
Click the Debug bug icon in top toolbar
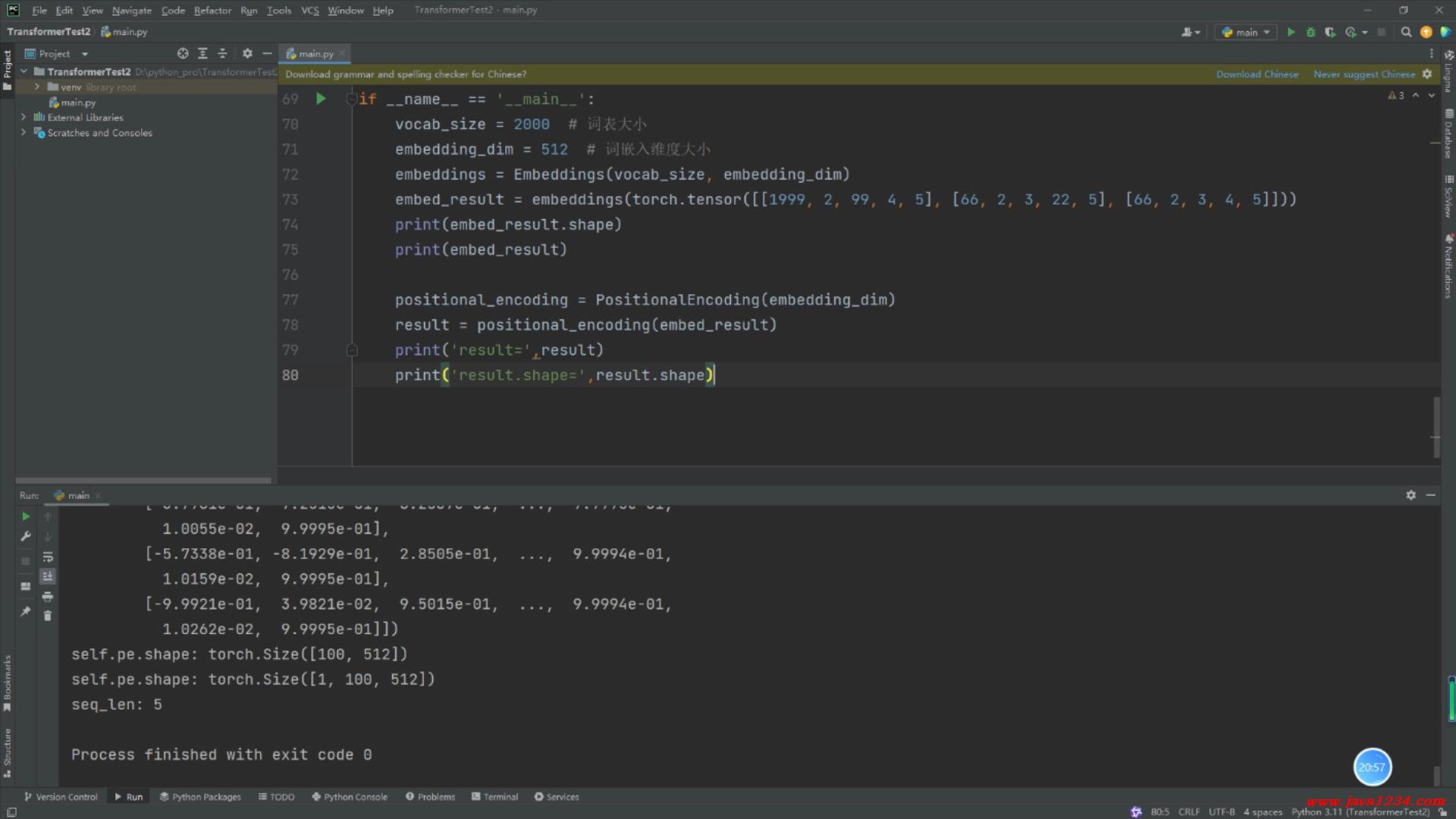[1310, 32]
